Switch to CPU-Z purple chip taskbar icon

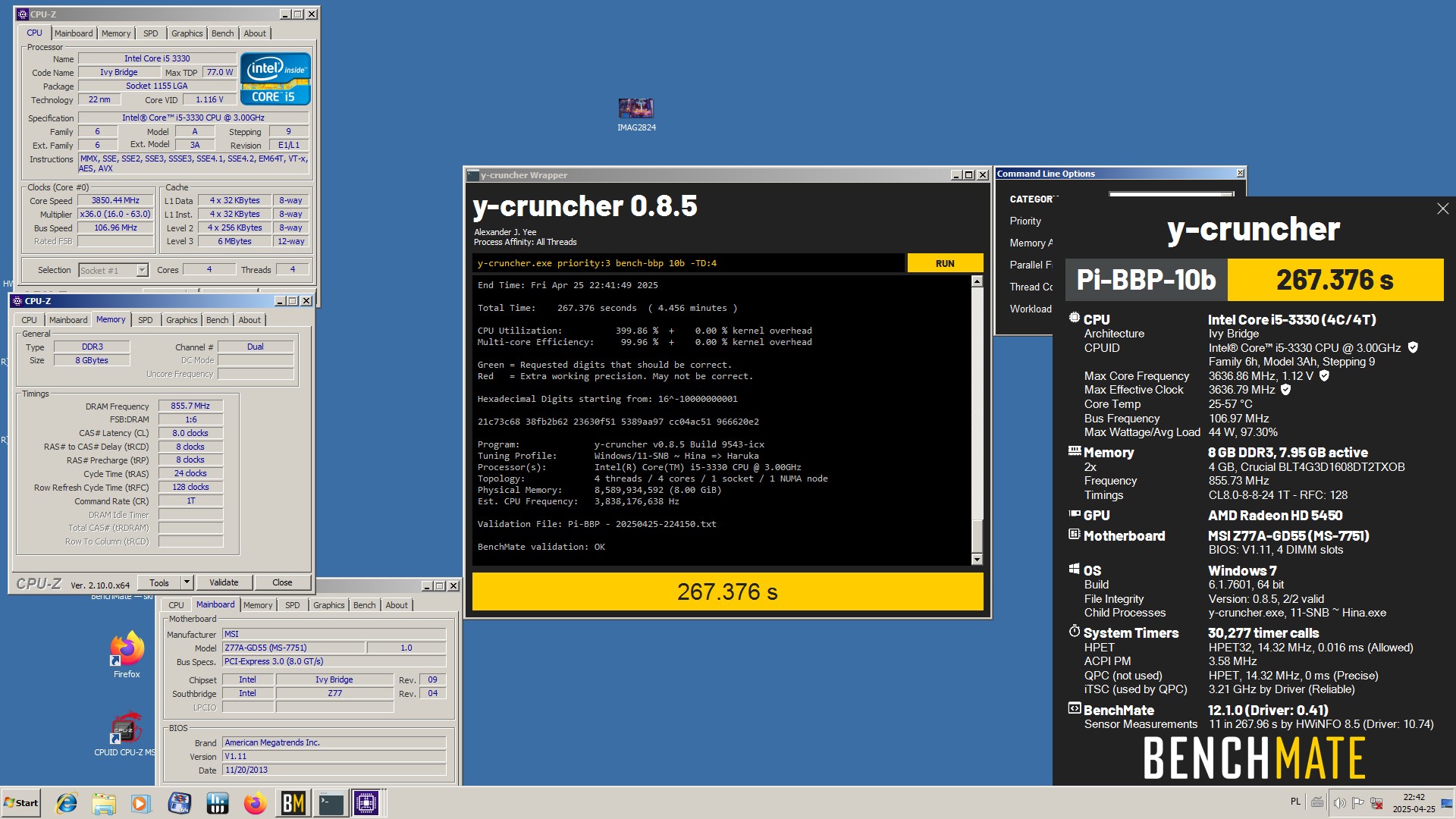coord(366,803)
